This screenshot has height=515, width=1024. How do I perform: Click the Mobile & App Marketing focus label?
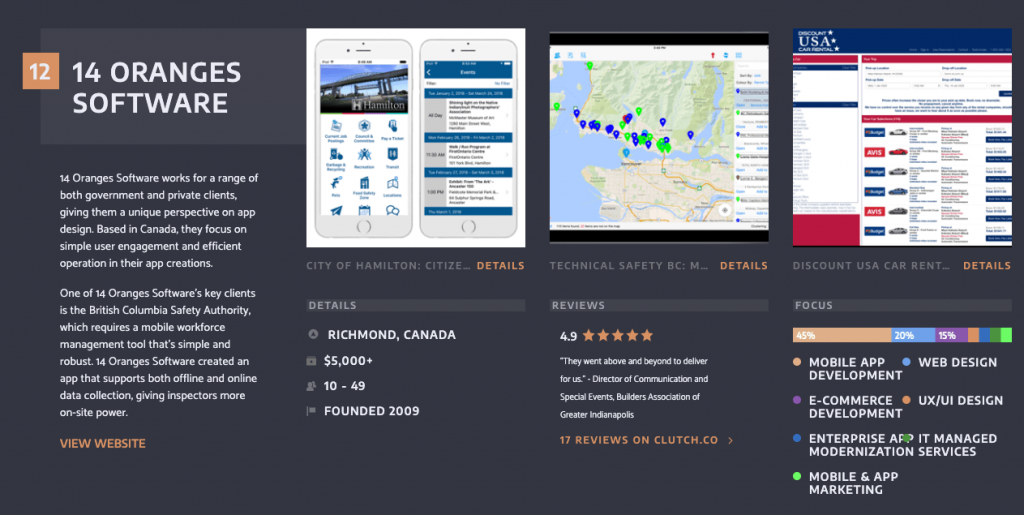click(x=854, y=483)
